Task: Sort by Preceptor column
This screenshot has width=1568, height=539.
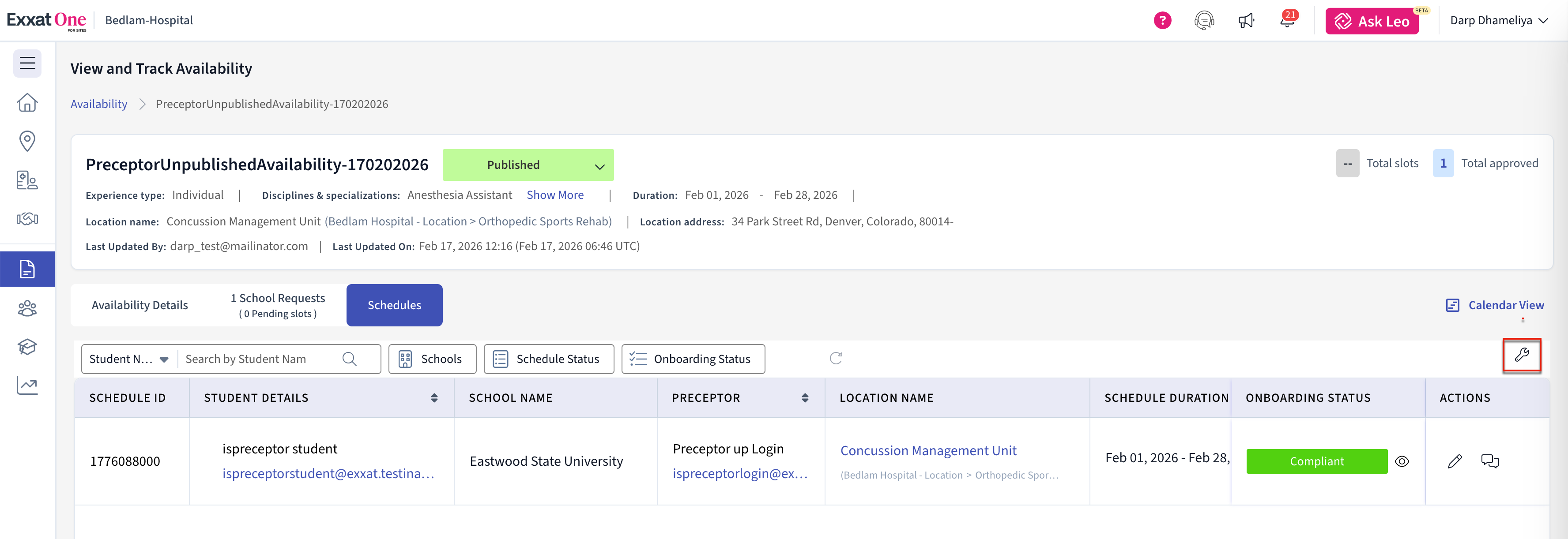Action: point(805,398)
